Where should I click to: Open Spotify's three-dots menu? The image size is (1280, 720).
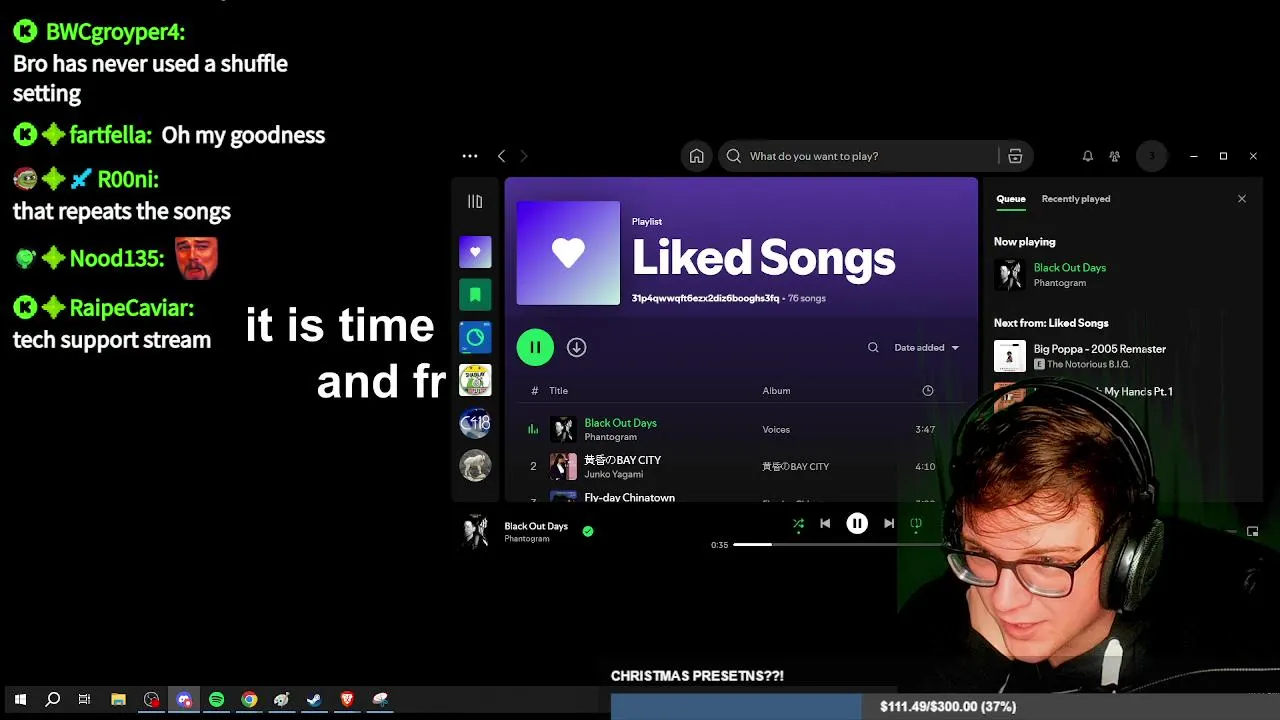pos(470,156)
